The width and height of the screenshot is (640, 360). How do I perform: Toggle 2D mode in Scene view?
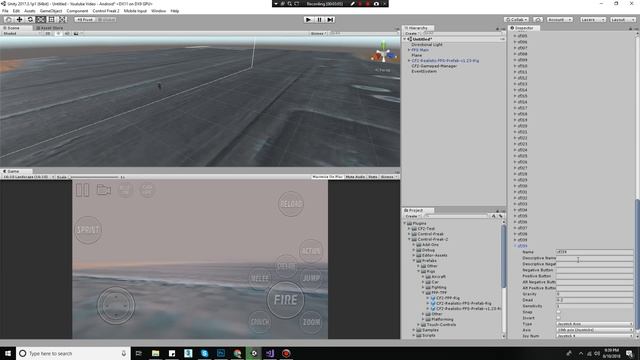pos(48,33)
